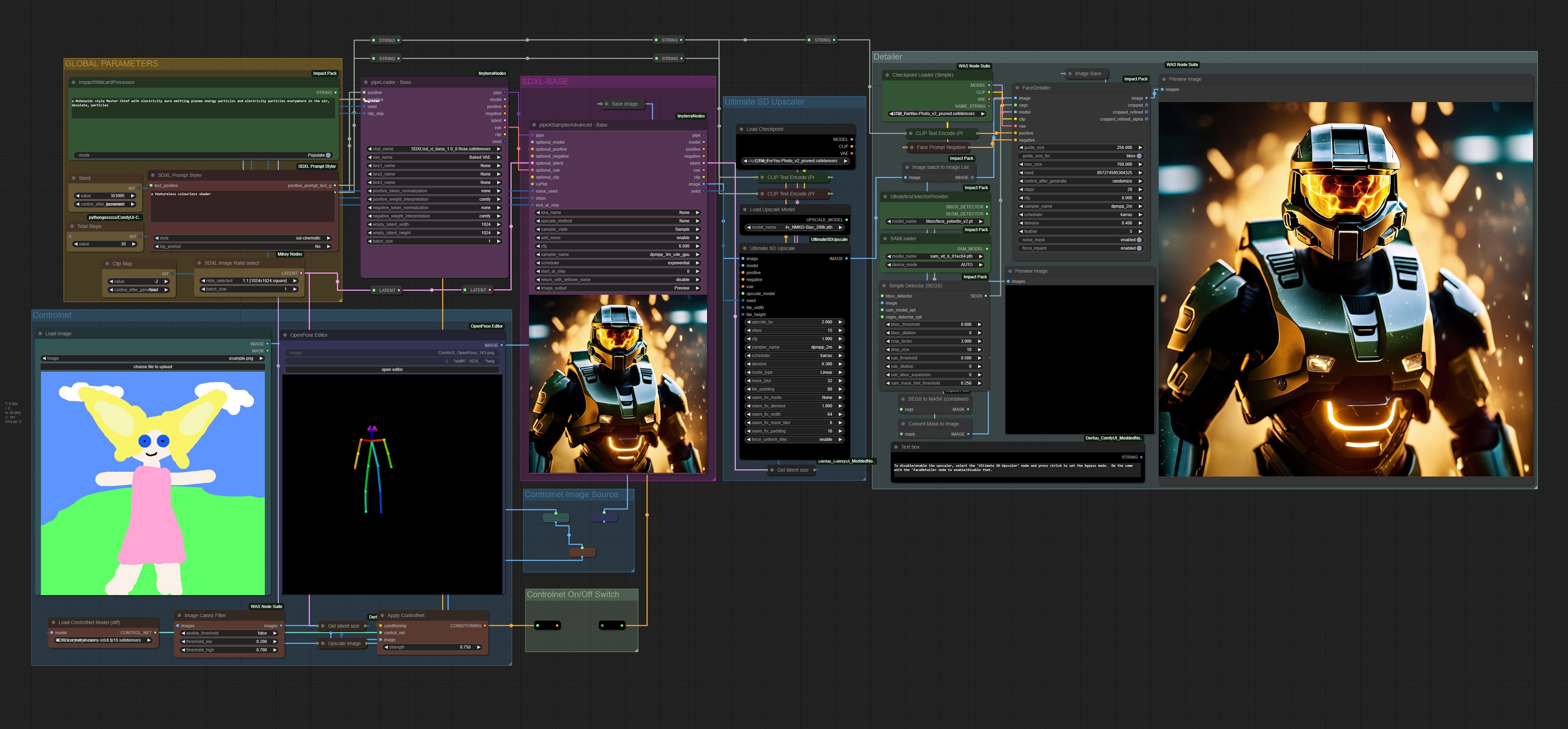
Task: Disable noise_mask toggle in FaceDetailer
Action: point(1139,240)
